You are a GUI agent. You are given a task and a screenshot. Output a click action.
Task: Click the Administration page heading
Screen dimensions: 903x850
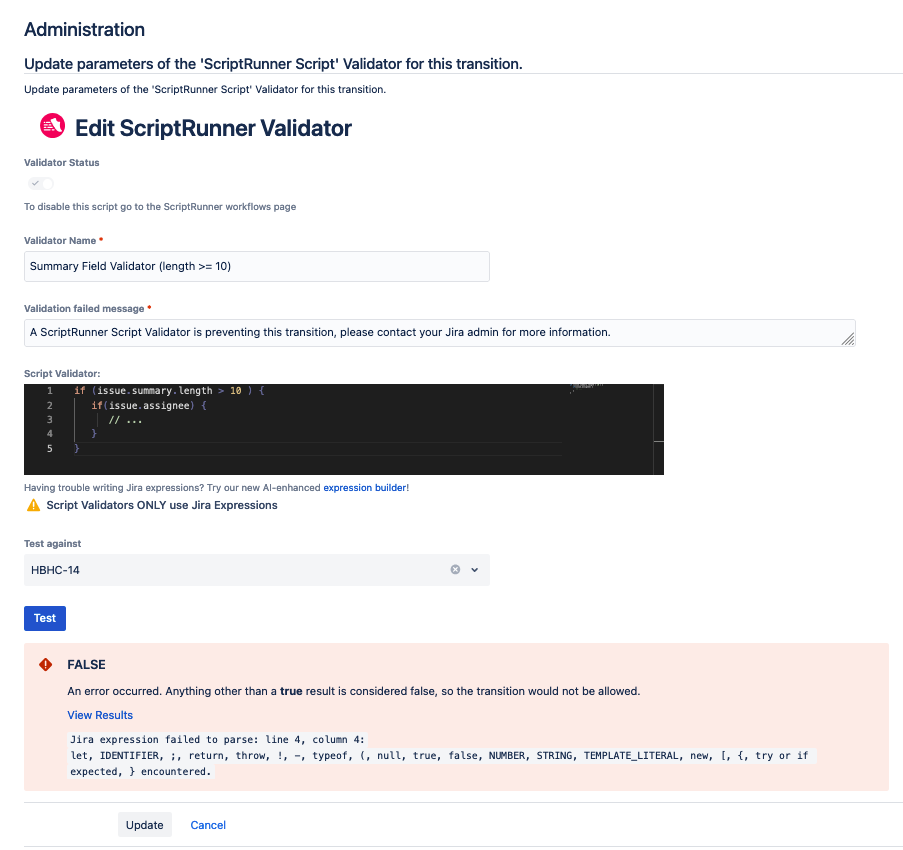[85, 29]
